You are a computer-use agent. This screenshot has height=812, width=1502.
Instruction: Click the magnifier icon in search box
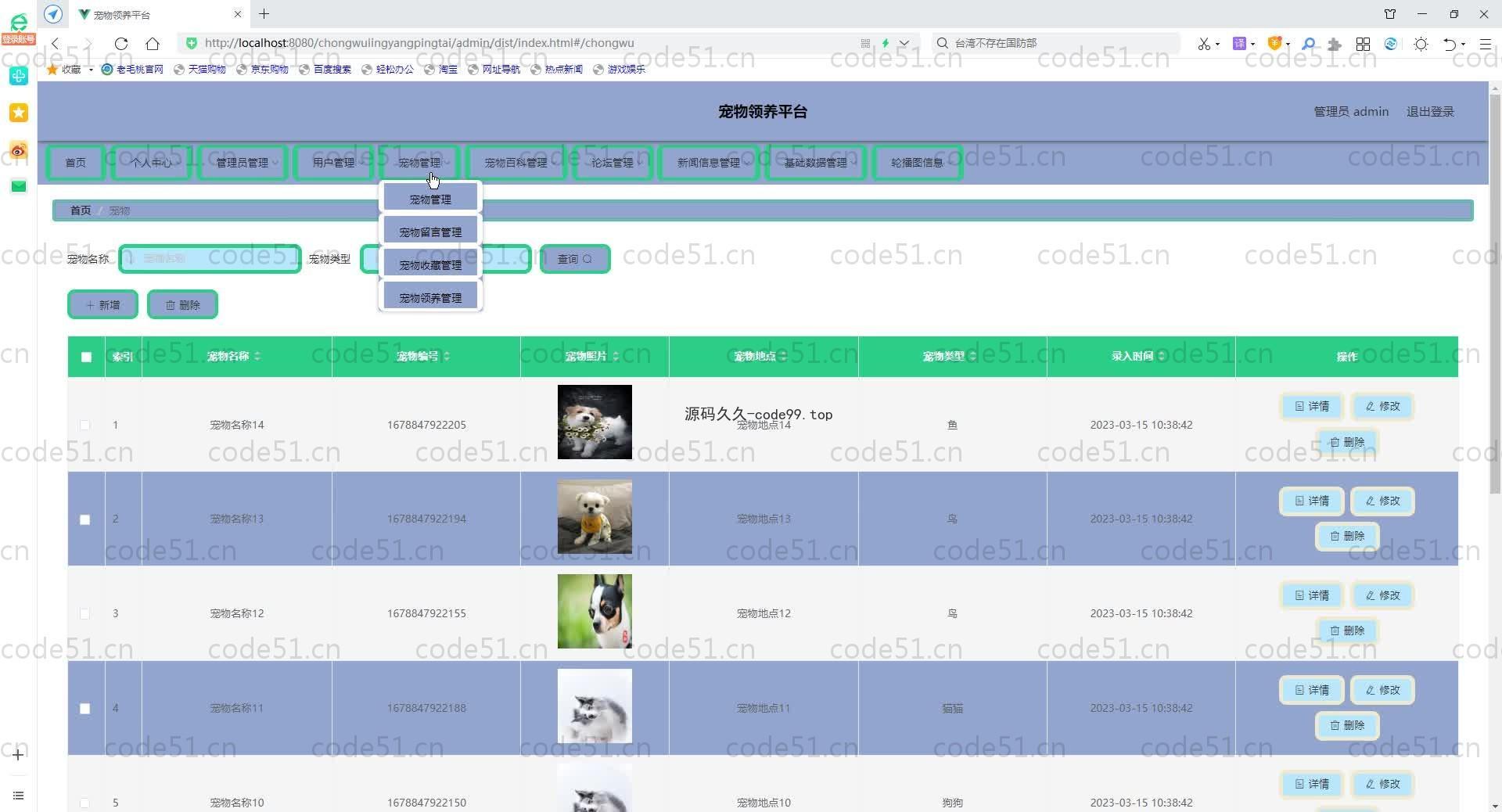(x=943, y=43)
